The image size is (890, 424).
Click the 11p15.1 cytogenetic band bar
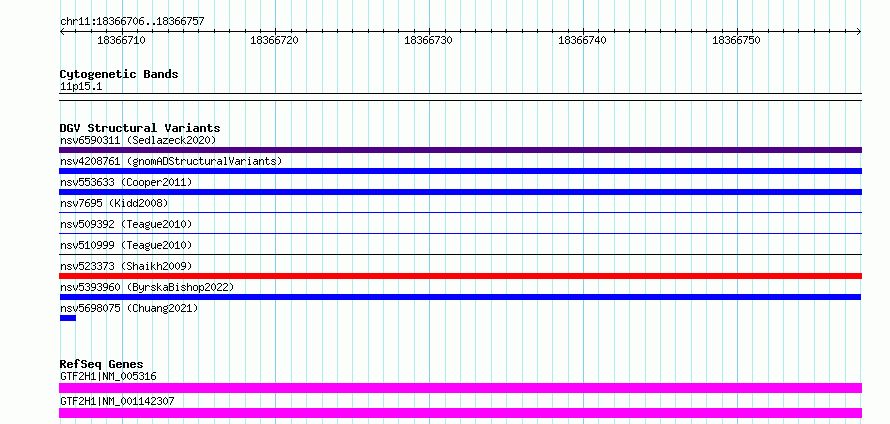point(460,97)
